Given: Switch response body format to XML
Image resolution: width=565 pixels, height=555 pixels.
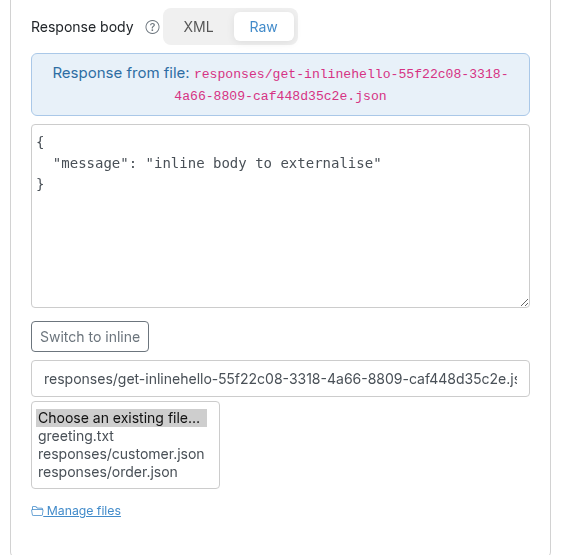Looking at the screenshot, I should (x=198, y=27).
